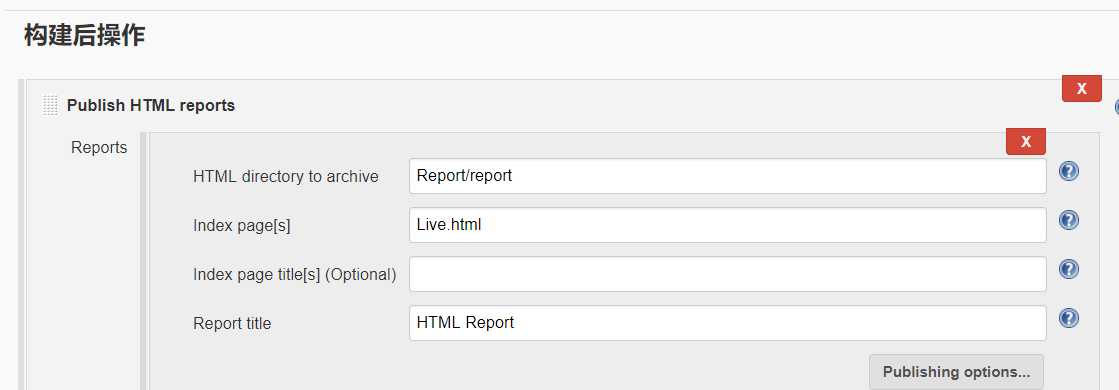Viewport: 1119px width, 390px height.
Task: Click the empty Index page title[s] field
Action: coord(727,274)
